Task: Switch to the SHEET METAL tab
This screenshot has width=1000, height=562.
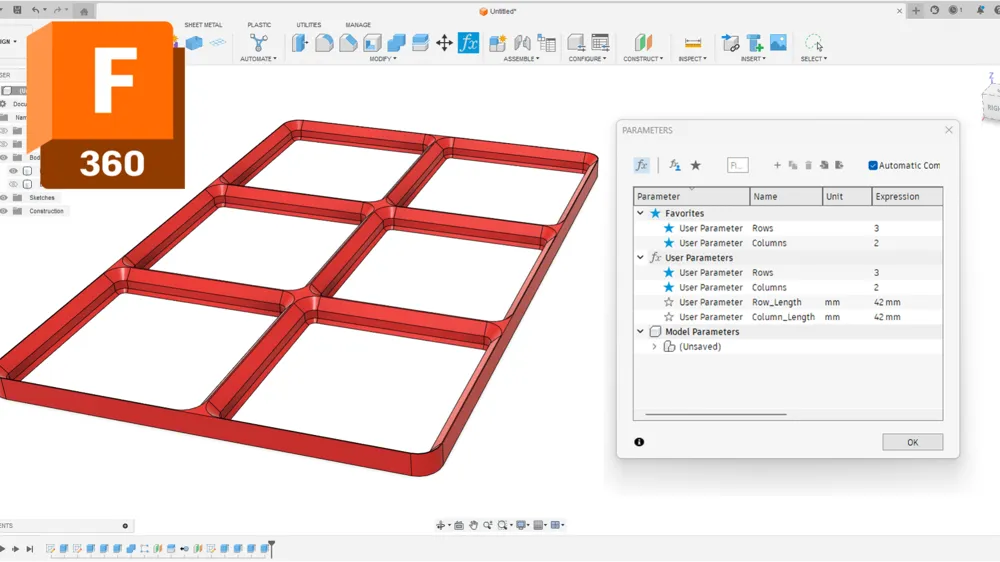Action: point(203,25)
